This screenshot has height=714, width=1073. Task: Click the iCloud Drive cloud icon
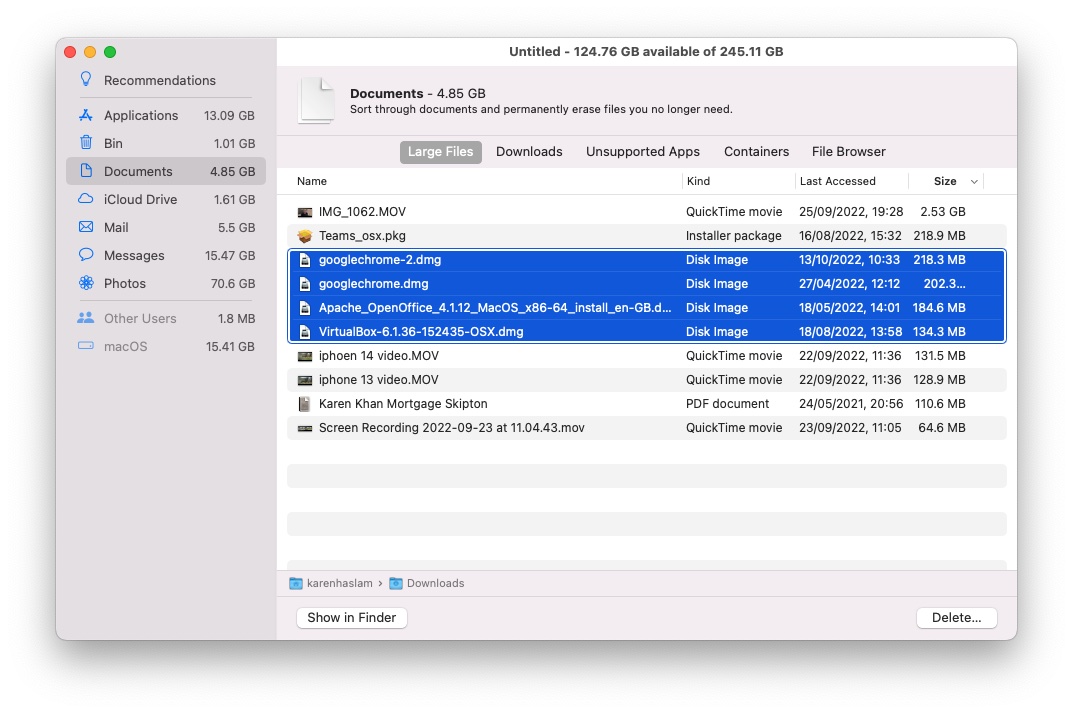click(86, 199)
